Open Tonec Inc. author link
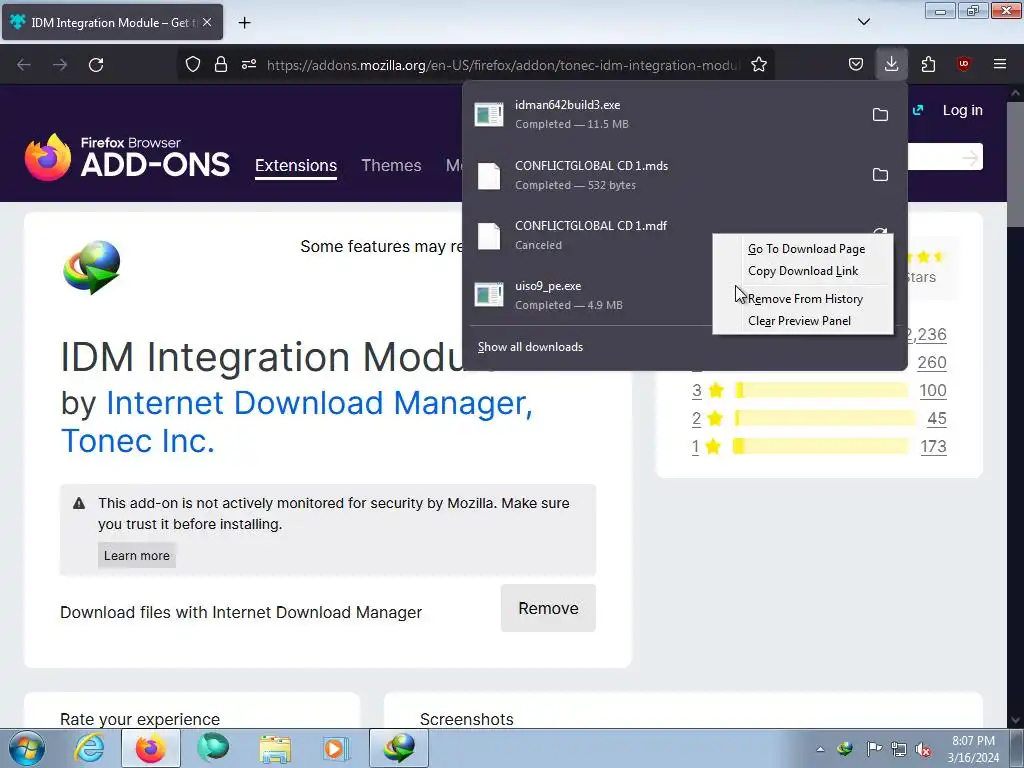The height and width of the screenshot is (768, 1024). point(138,441)
